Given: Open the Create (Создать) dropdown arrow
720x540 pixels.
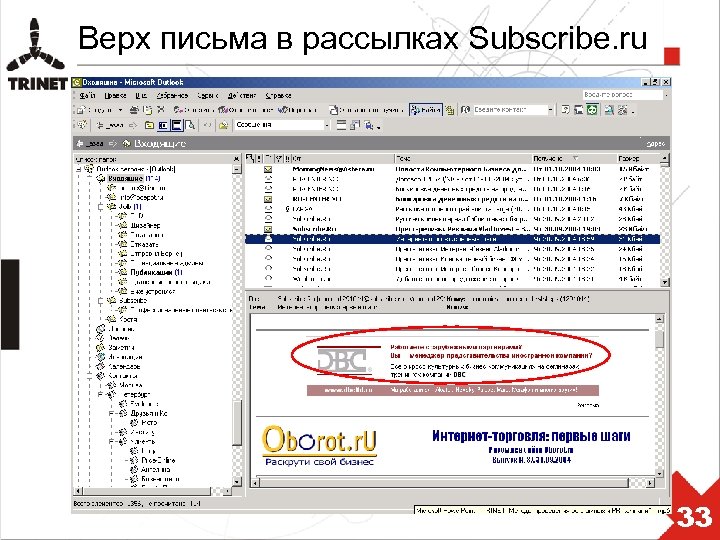Looking at the screenshot, I should (120, 110).
